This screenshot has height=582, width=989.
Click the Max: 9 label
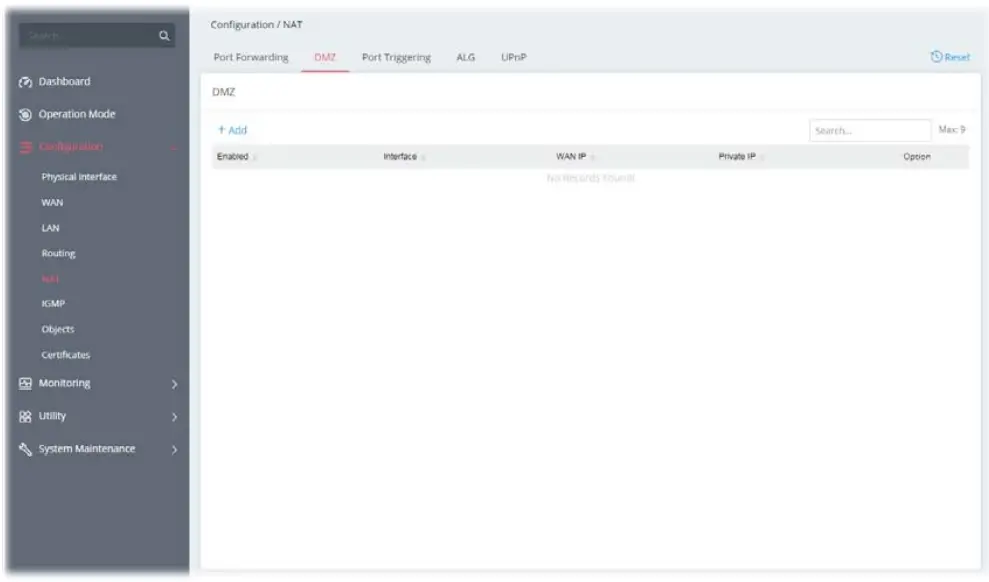tap(952, 129)
